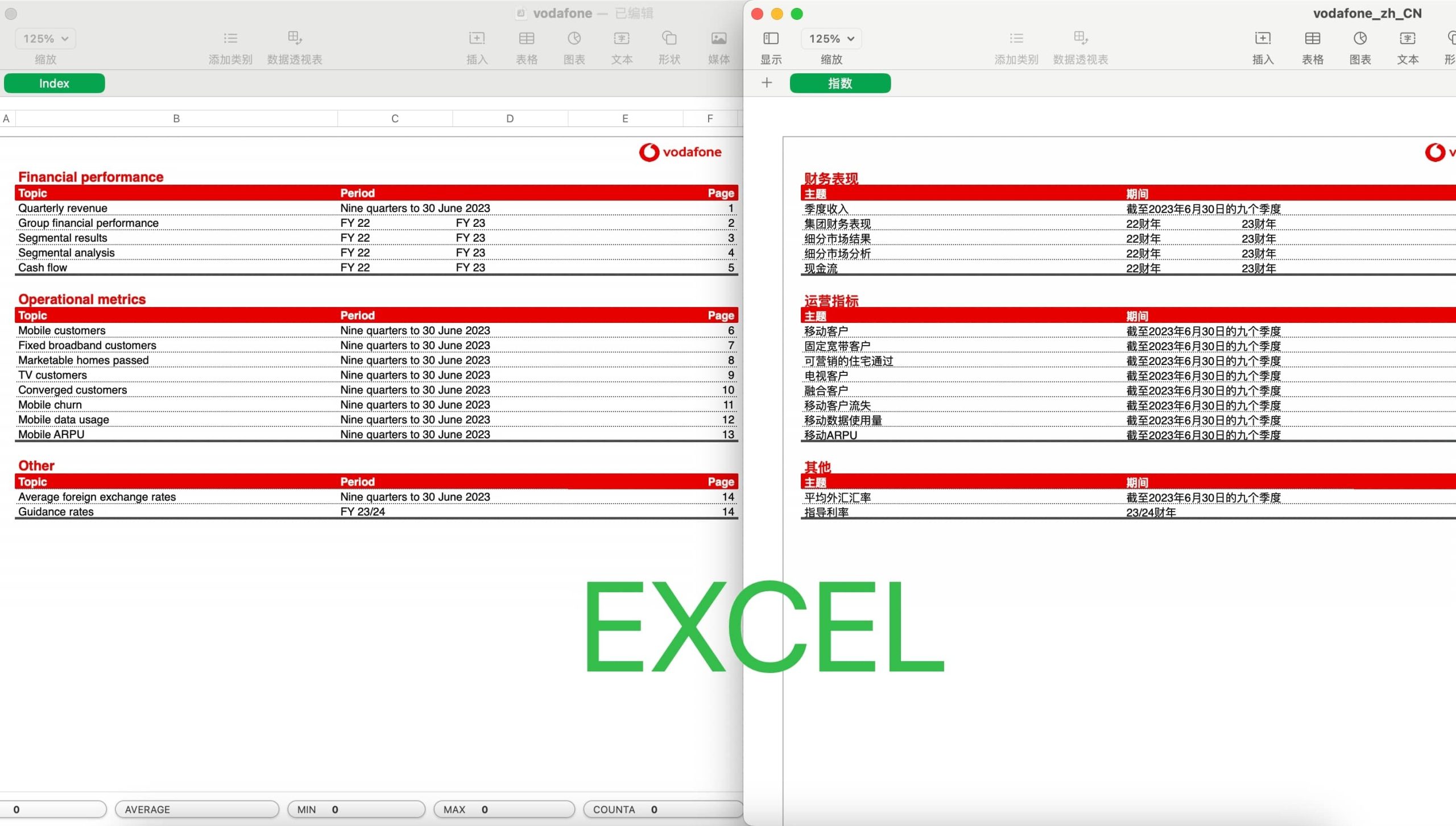Click 文本 text icon in vodafone window
Viewport: 1456px width, 826px height.
622,38
